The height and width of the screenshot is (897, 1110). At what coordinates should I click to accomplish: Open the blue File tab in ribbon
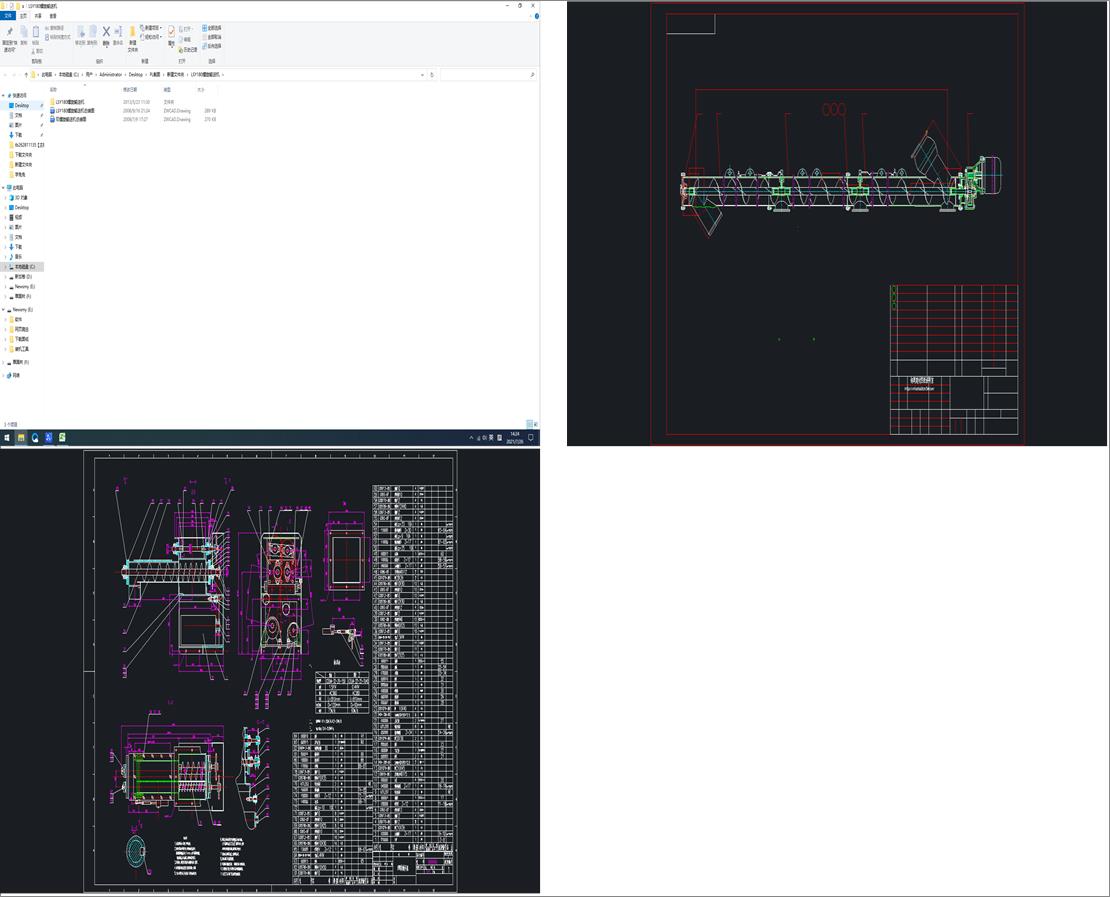[9, 16]
